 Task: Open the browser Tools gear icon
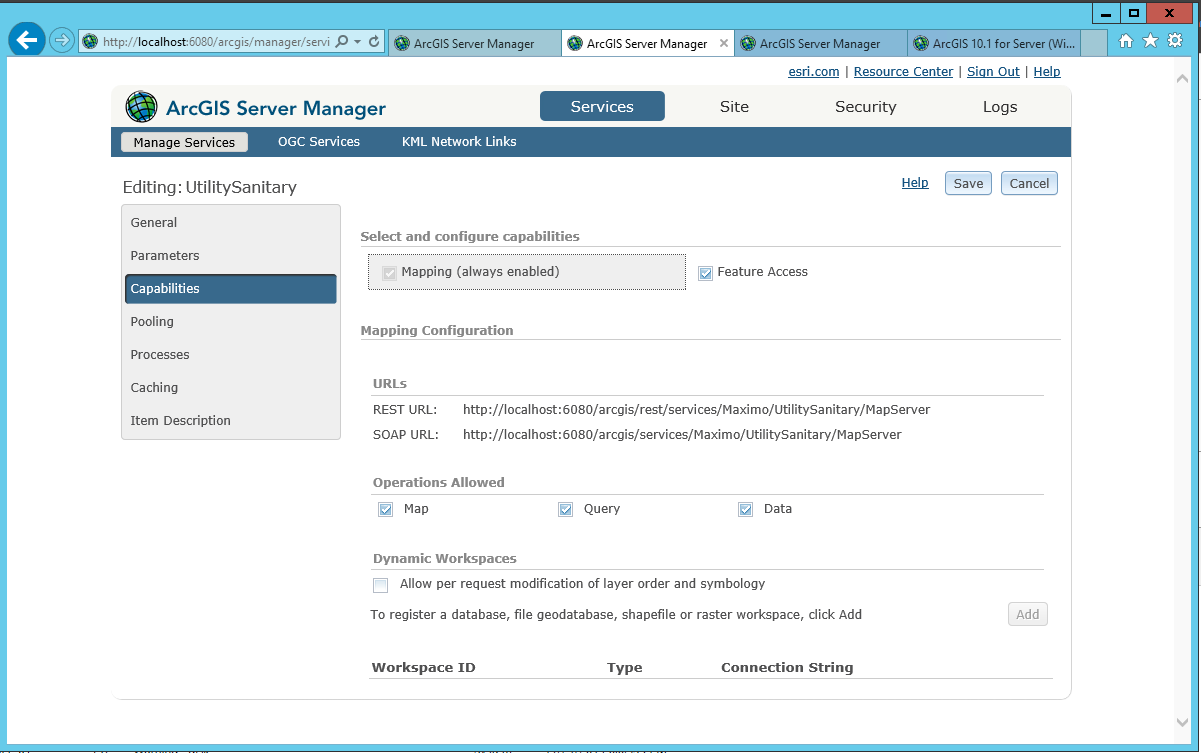(1175, 41)
